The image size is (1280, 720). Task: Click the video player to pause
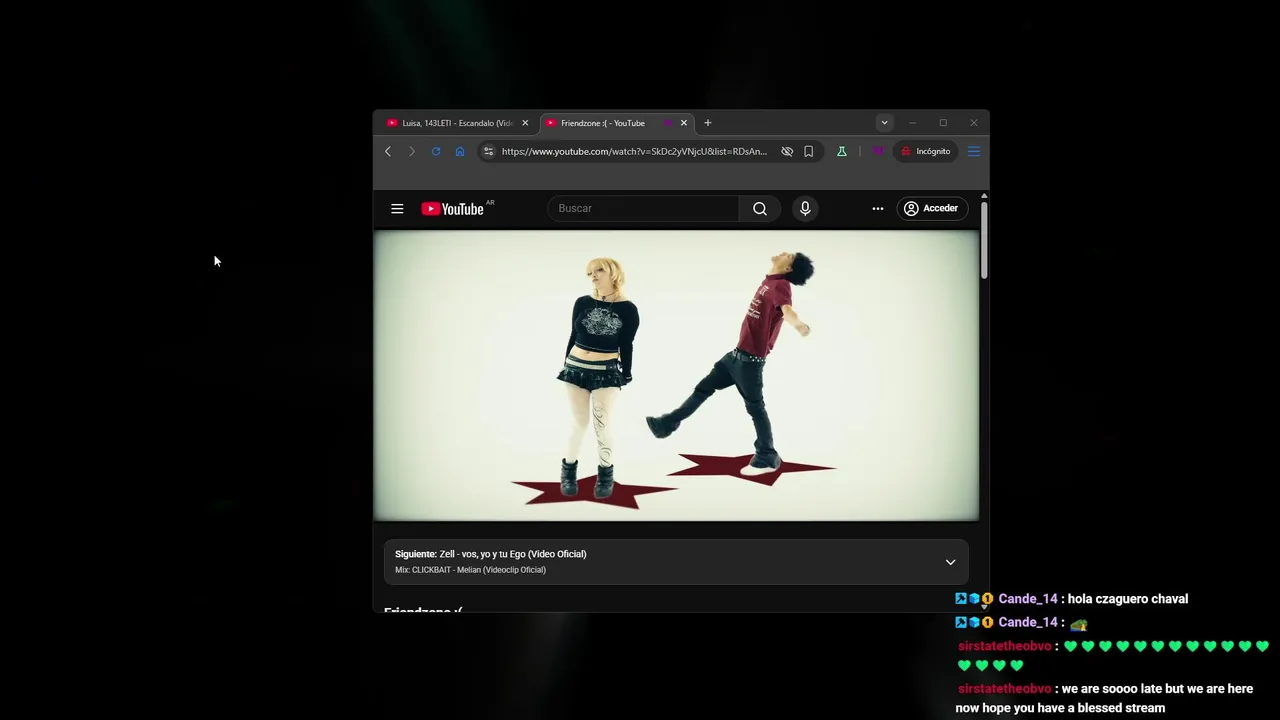(x=676, y=376)
